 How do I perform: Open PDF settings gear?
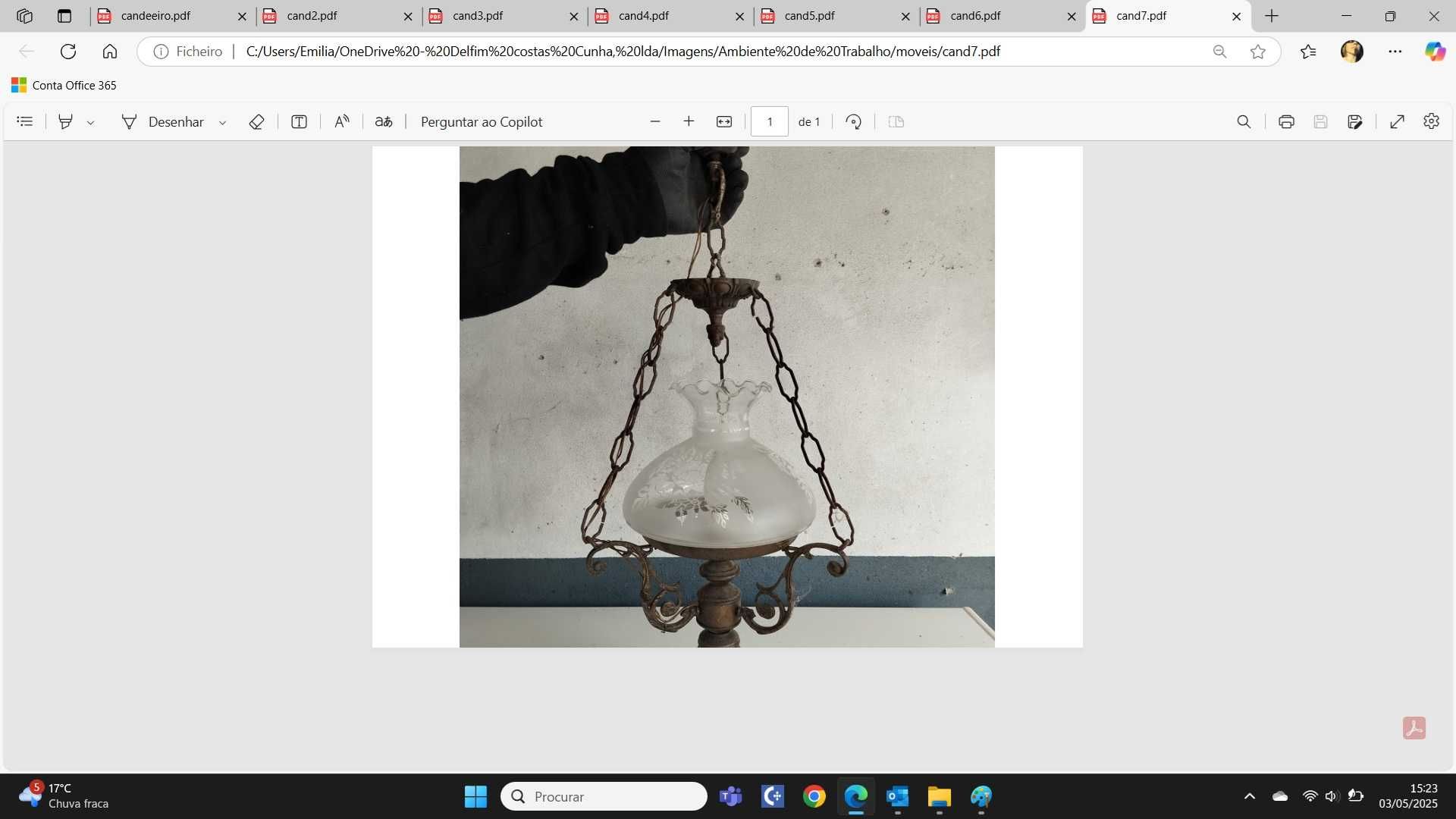(1431, 121)
